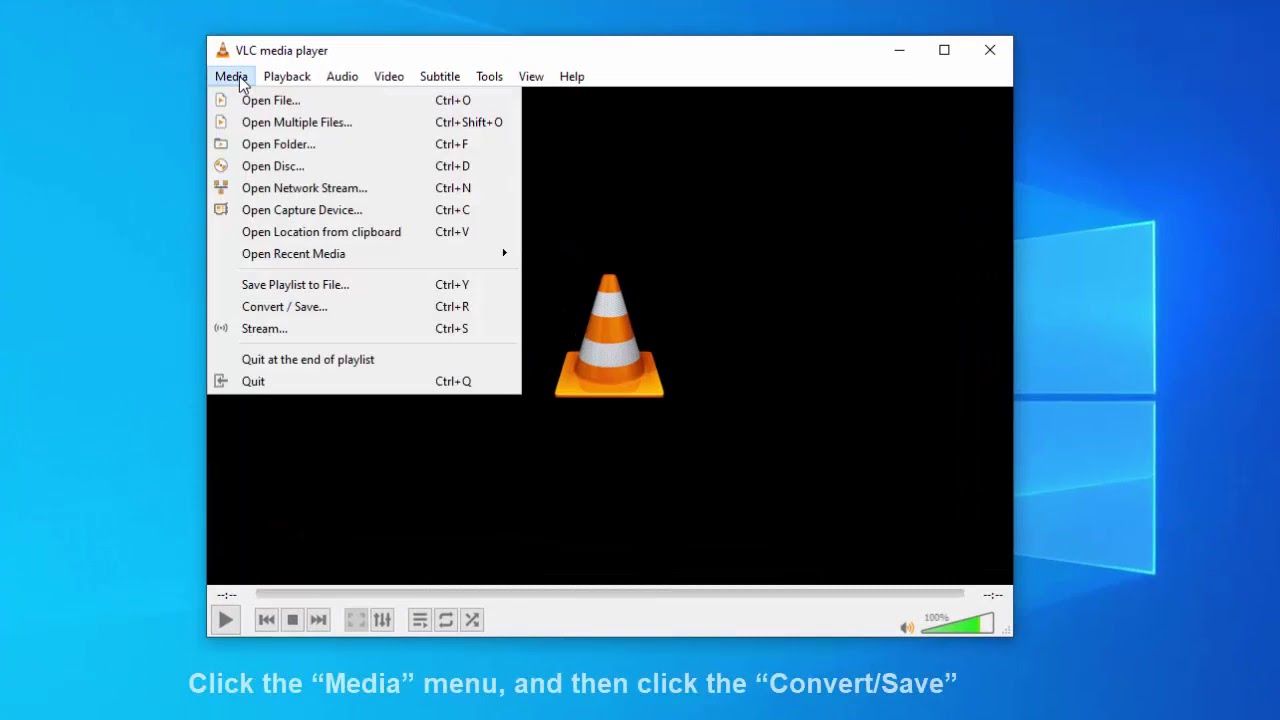Viewport: 1280px width, 720px height.
Task: Select Convert / Save... entry
Action: (x=364, y=307)
